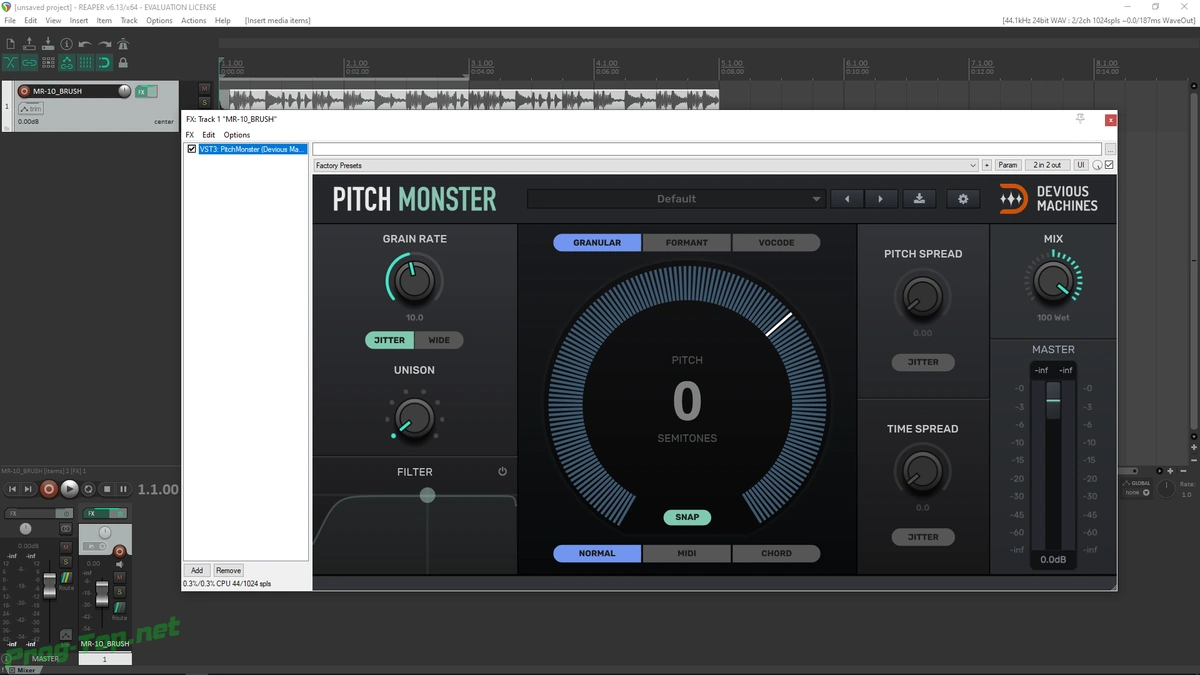Click the Undo arrow icon
This screenshot has height=675, width=1200.
[85, 44]
